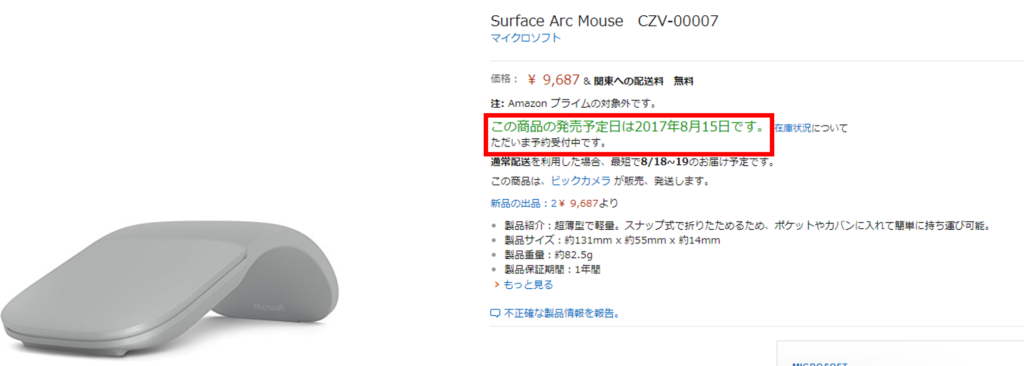The width and height of the screenshot is (1024, 366).
Task: Open the マイクロソフト brand link
Action: point(525,38)
